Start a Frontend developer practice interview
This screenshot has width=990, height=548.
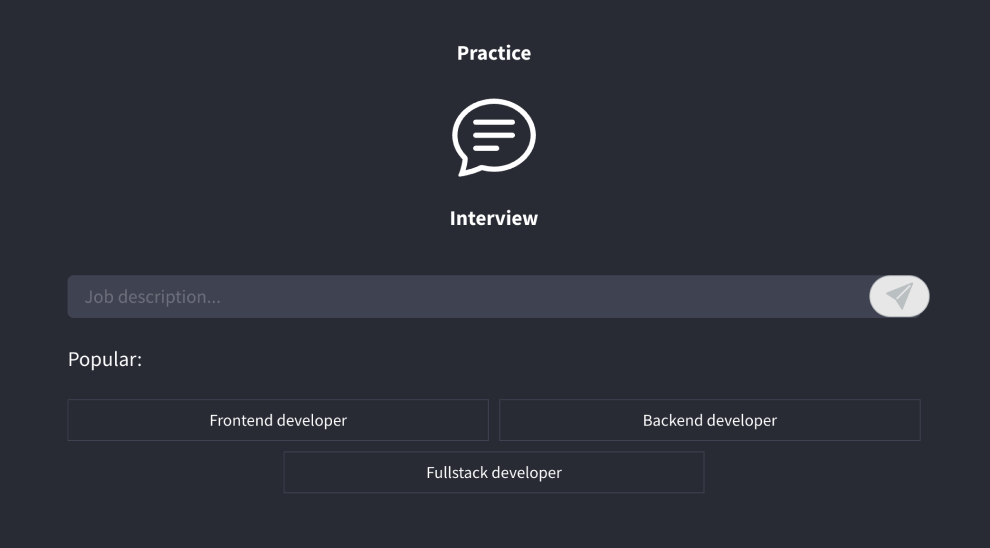[278, 420]
